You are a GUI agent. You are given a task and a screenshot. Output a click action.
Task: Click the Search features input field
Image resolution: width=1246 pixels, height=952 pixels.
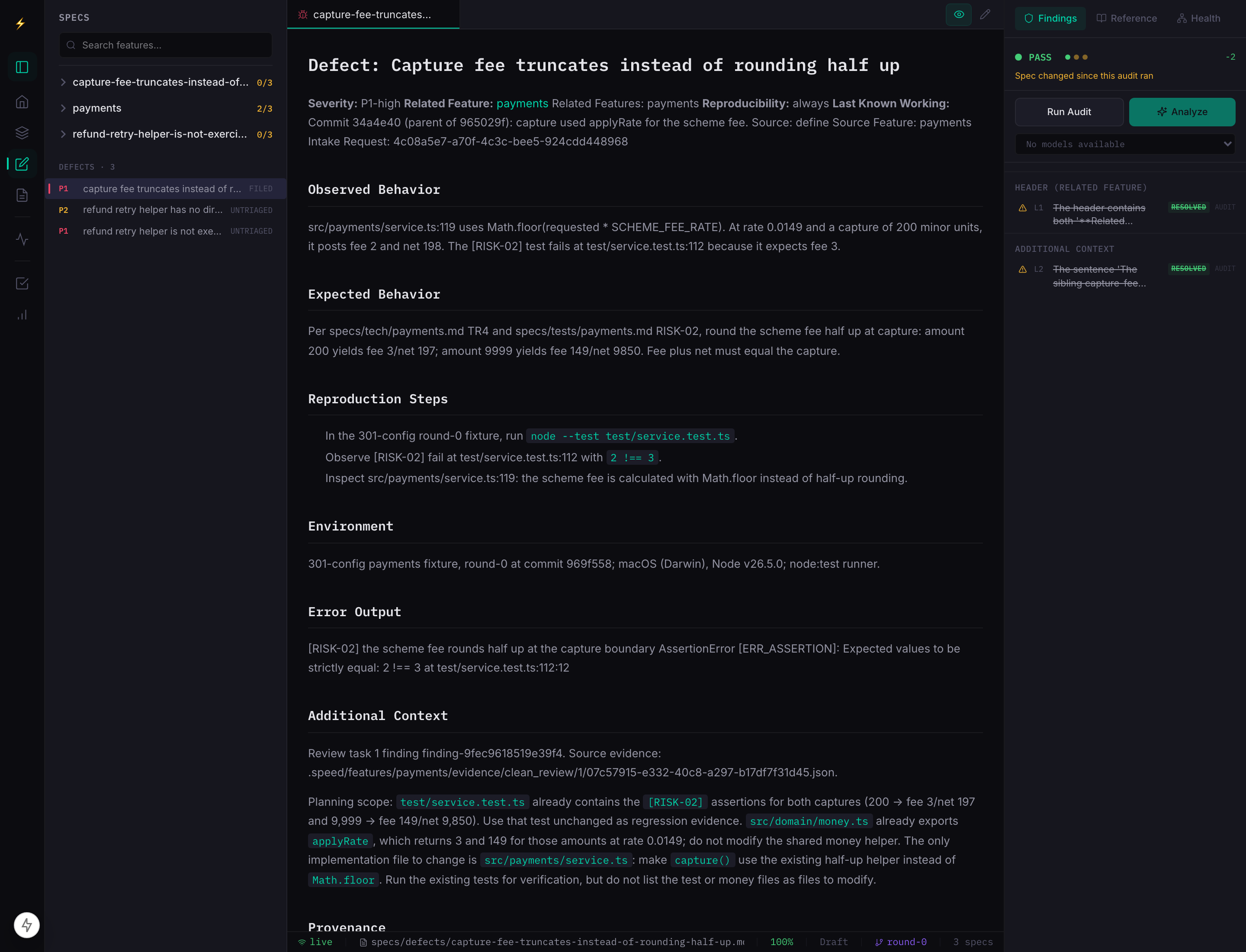point(165,45)
